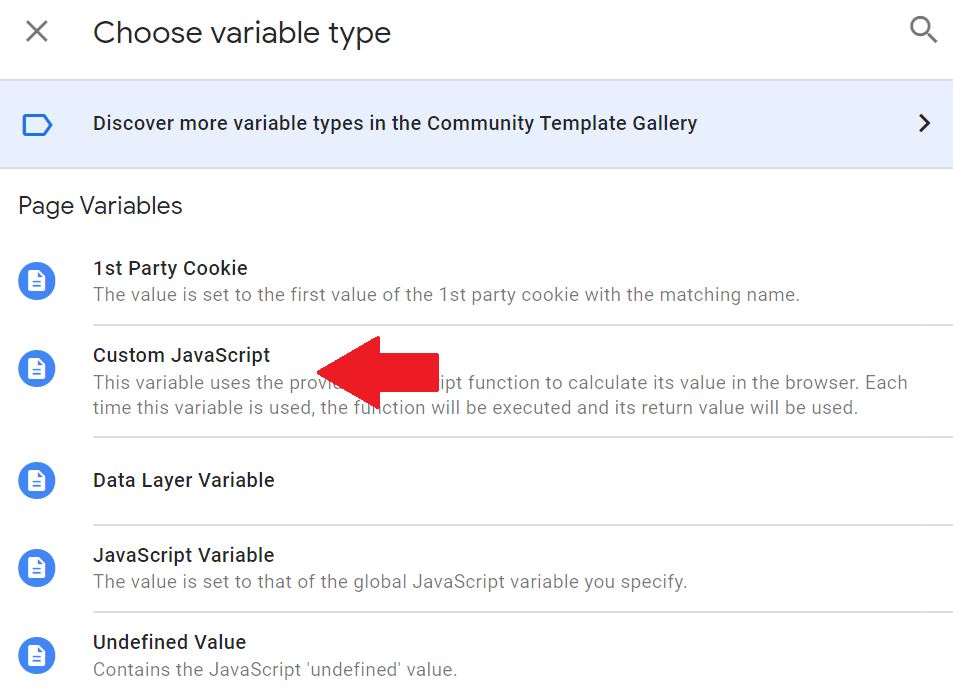Viewport: 953px width, 689px height.
Task: Click the 1st Party Cookie description text
Action: (446, 295)
